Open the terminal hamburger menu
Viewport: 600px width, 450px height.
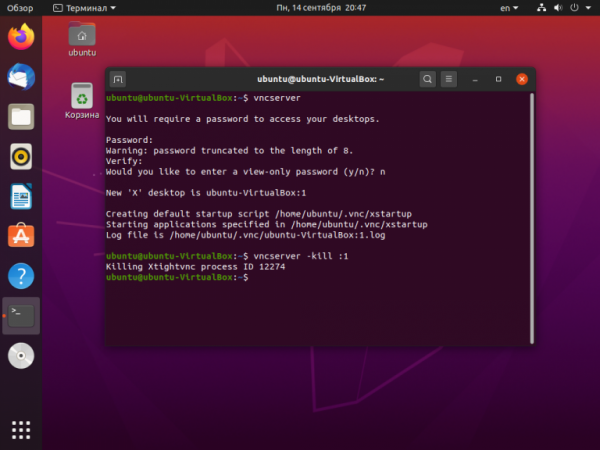tap(449, 79)
